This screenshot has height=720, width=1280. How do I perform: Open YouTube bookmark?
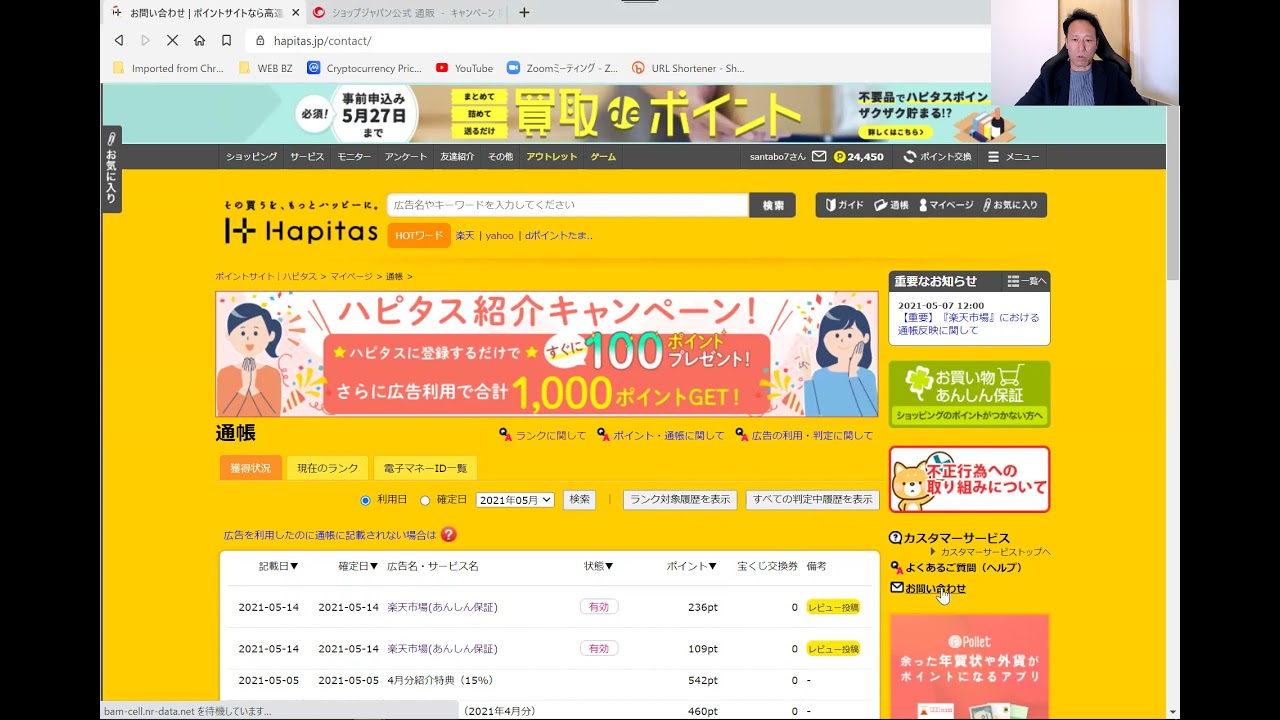464,68
